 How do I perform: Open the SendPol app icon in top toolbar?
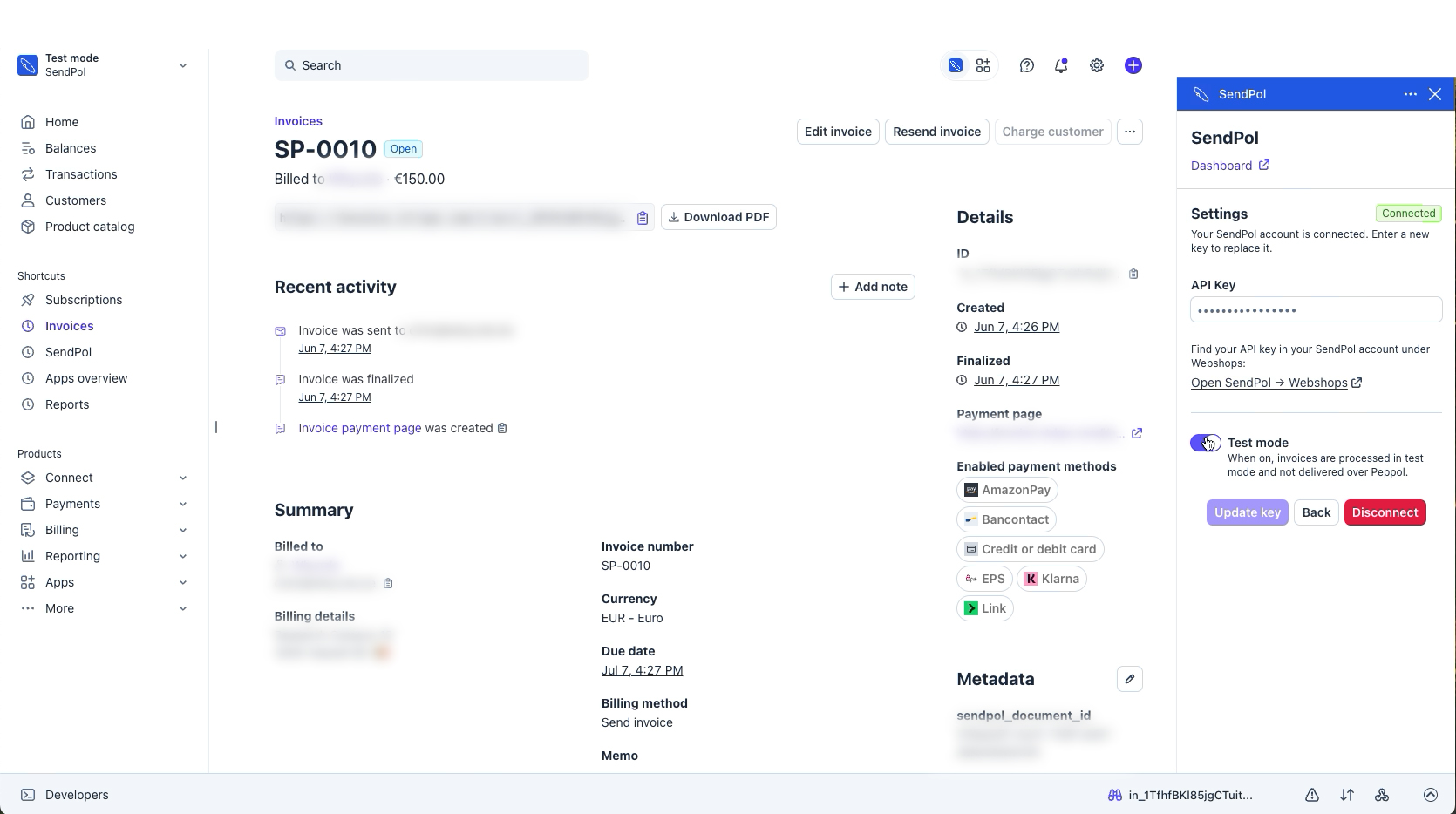(x=956, y=65)
